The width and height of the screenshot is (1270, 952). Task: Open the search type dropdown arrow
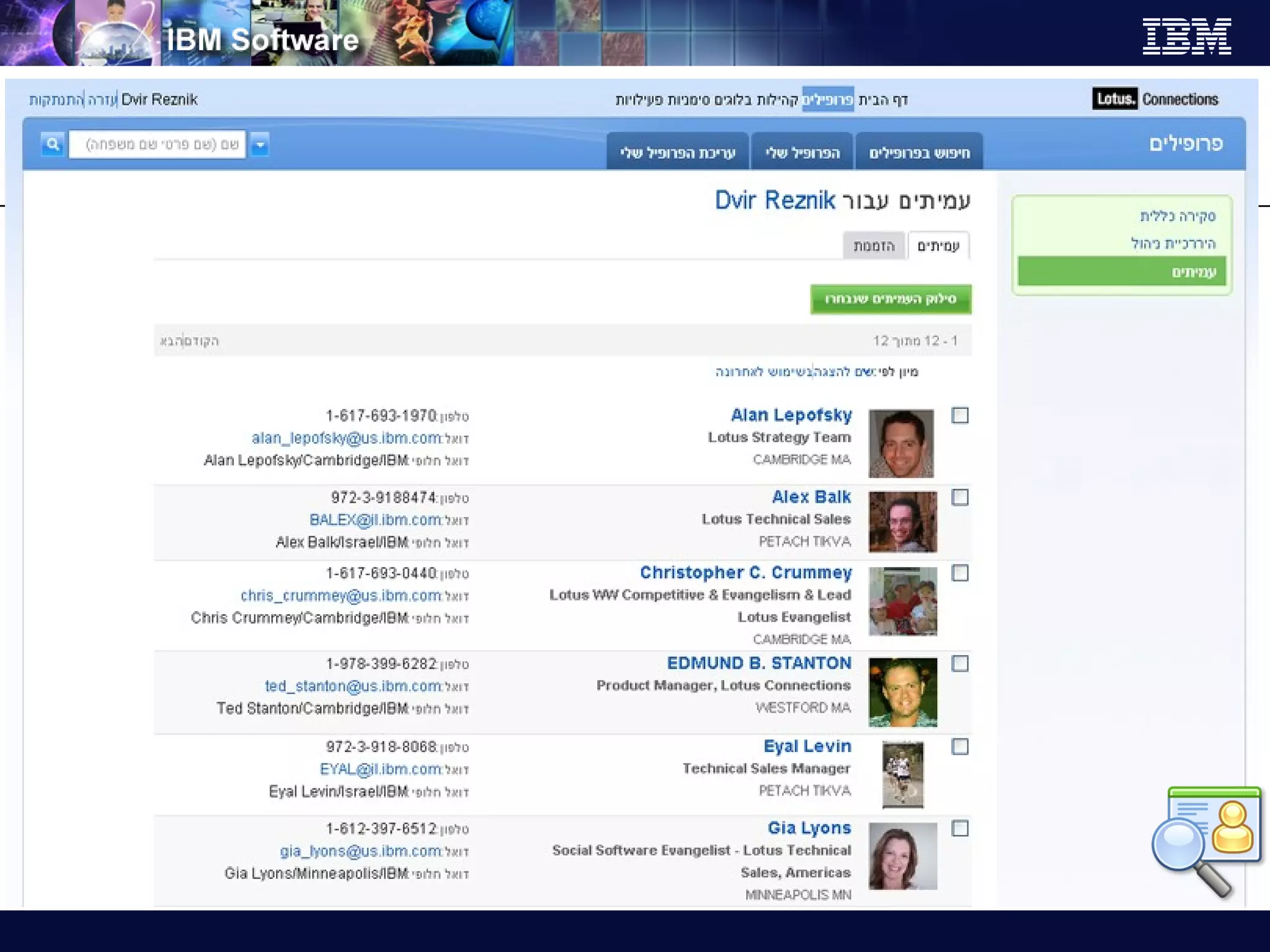260,144
